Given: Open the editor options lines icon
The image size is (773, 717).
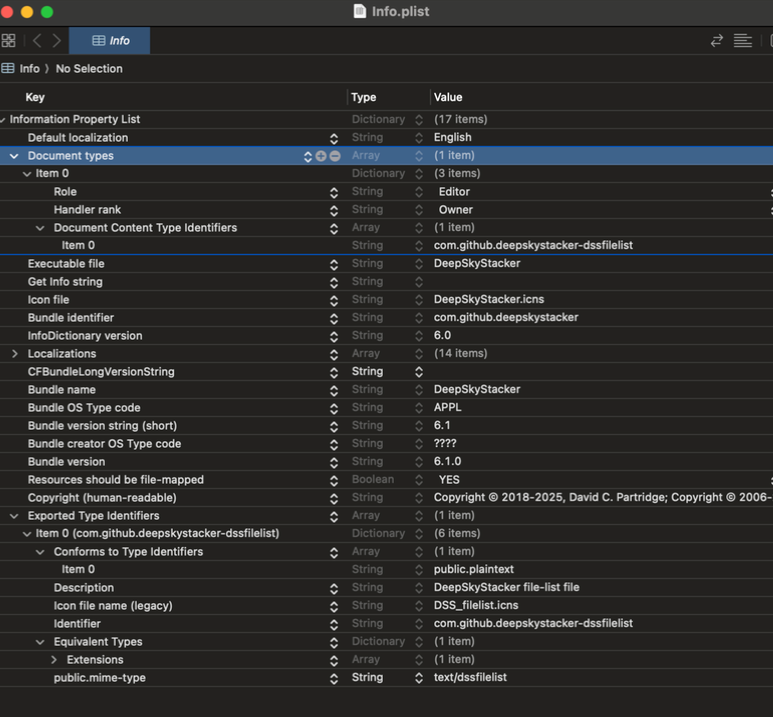Looking at the screenshot, I should click(742, 41).
